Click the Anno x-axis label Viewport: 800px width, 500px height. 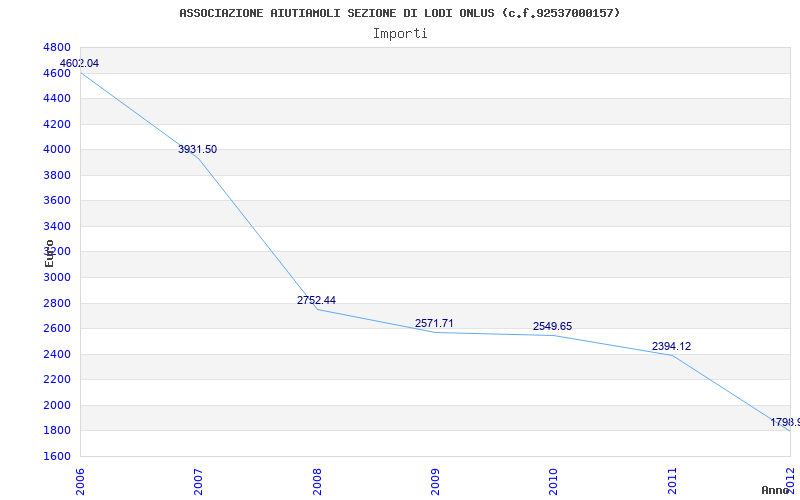click(775, 490)
